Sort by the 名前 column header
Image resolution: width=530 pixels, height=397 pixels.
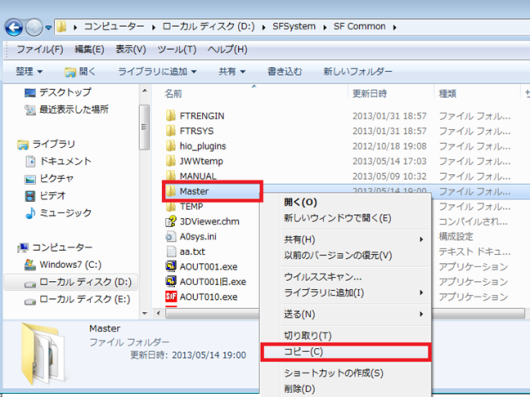[x=173, y=94]
